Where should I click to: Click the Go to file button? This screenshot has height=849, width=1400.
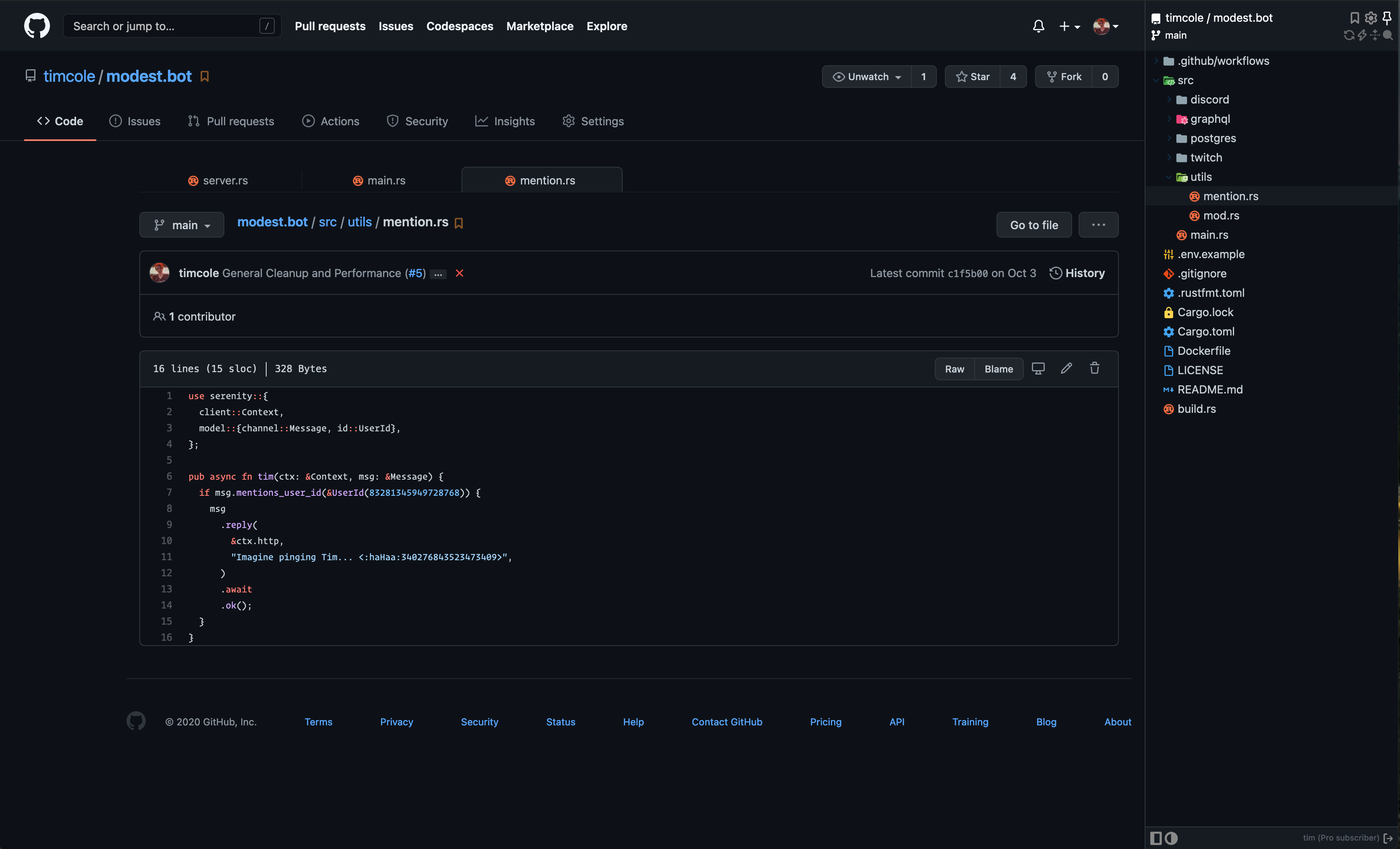1033,225
